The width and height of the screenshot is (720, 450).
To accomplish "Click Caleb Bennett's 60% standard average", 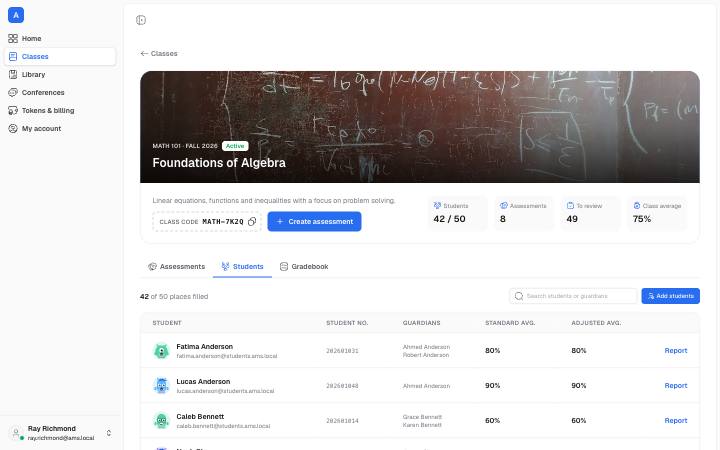I will (x=492, y=421).
